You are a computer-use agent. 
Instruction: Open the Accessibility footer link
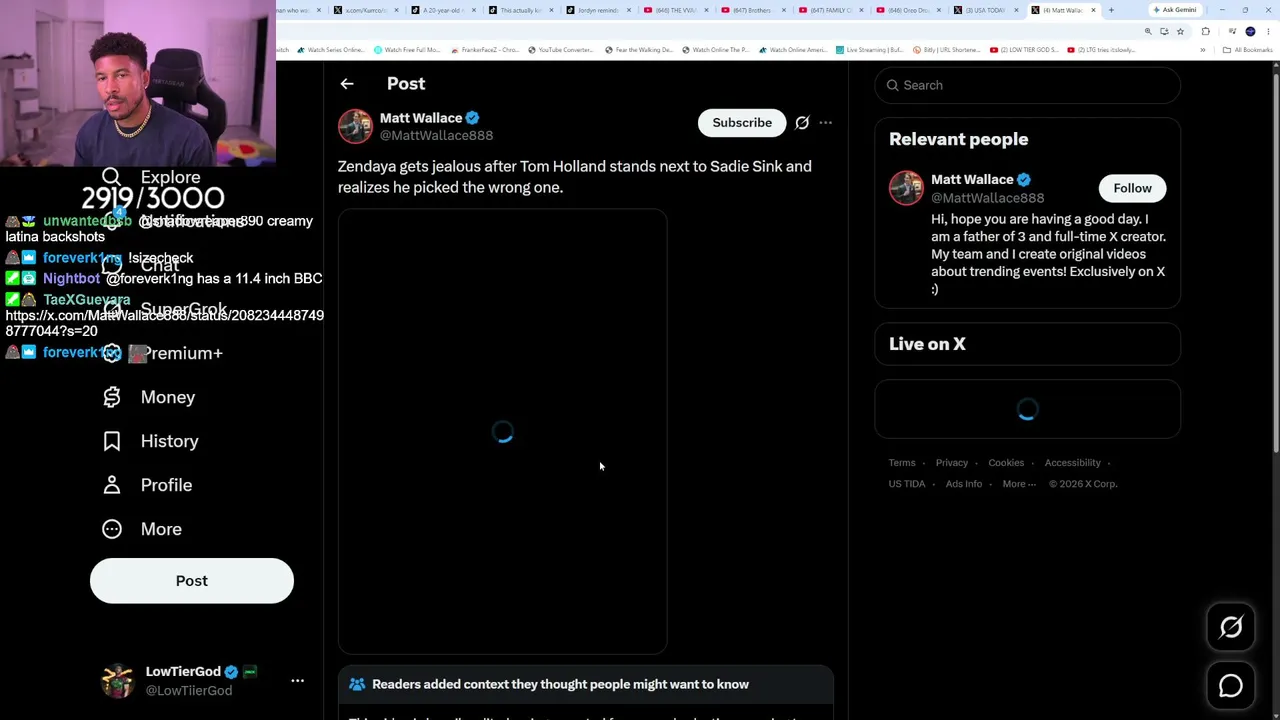(x=1072, y=463)
